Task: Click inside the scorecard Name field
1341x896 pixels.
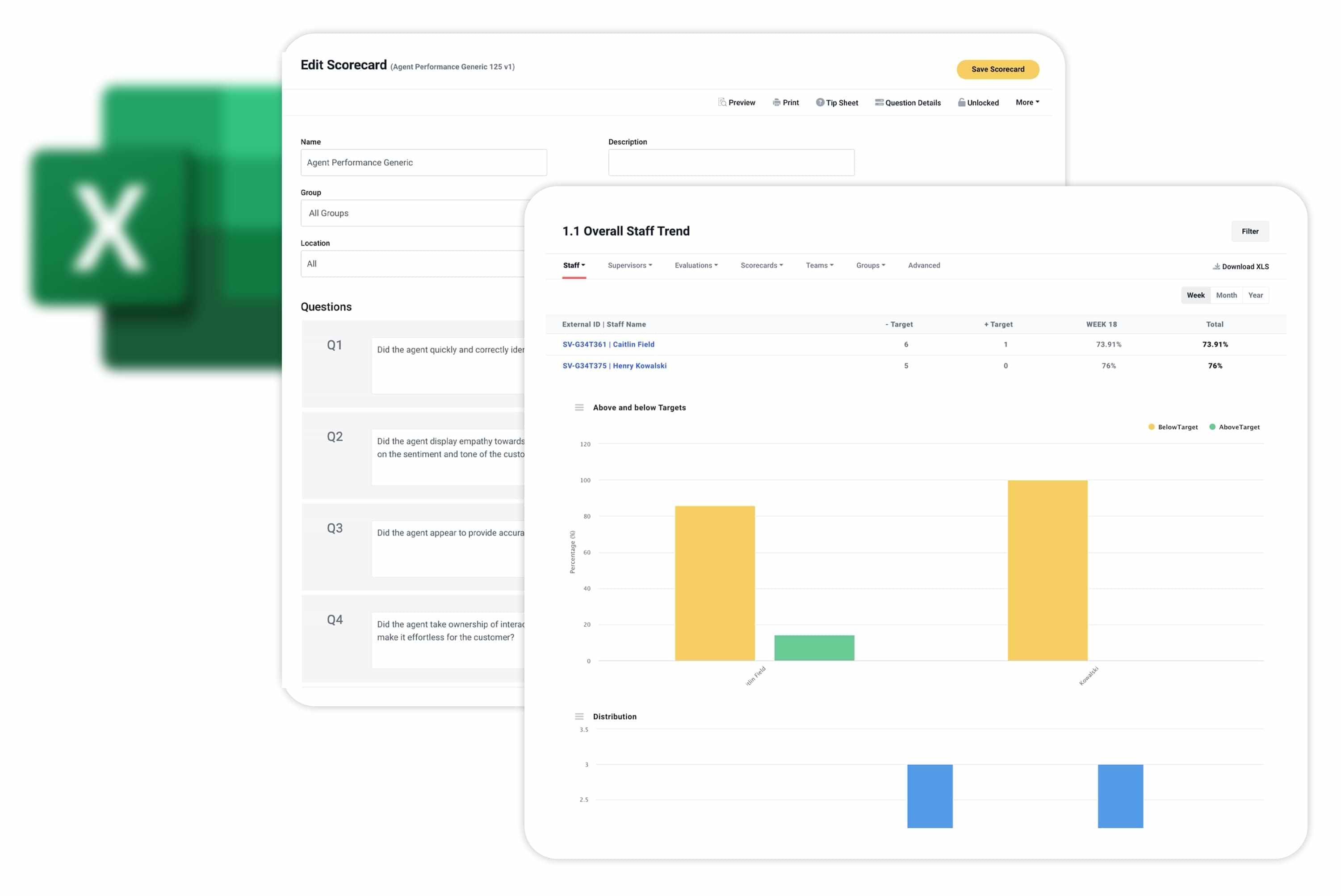Action: 423,162
